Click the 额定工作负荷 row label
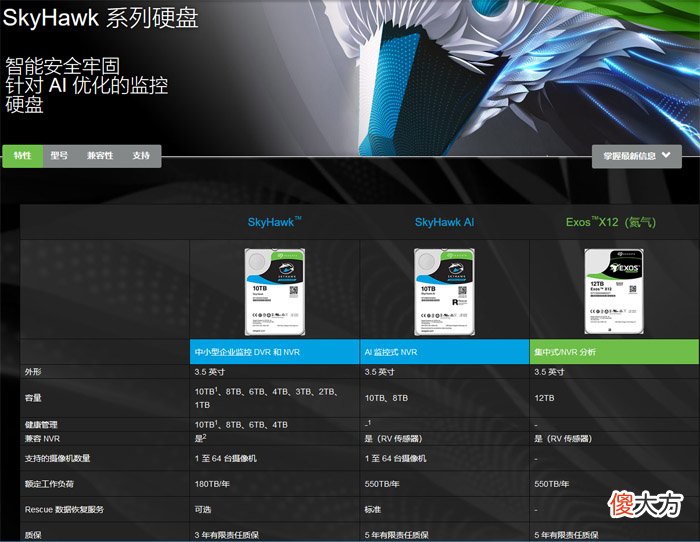700x542 pixels. tap(49, 484)
